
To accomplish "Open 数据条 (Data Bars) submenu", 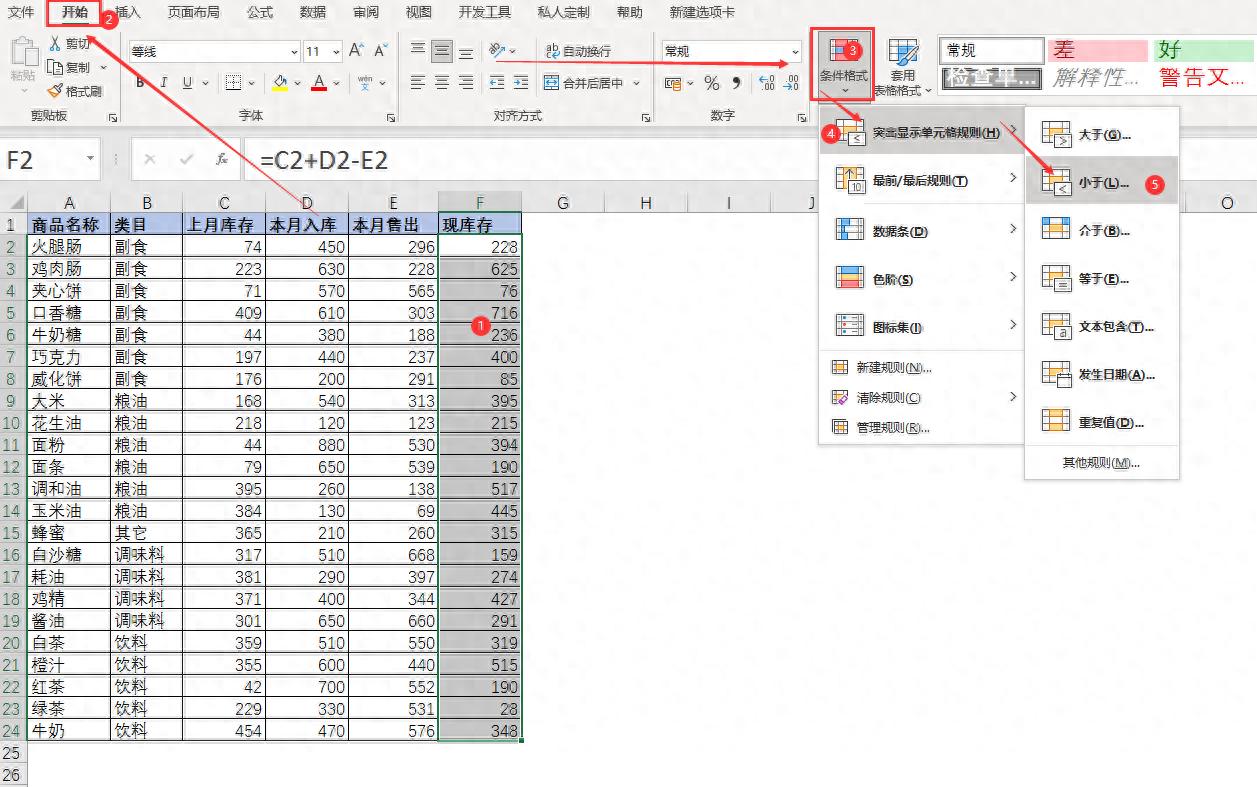I will point(923,230).
